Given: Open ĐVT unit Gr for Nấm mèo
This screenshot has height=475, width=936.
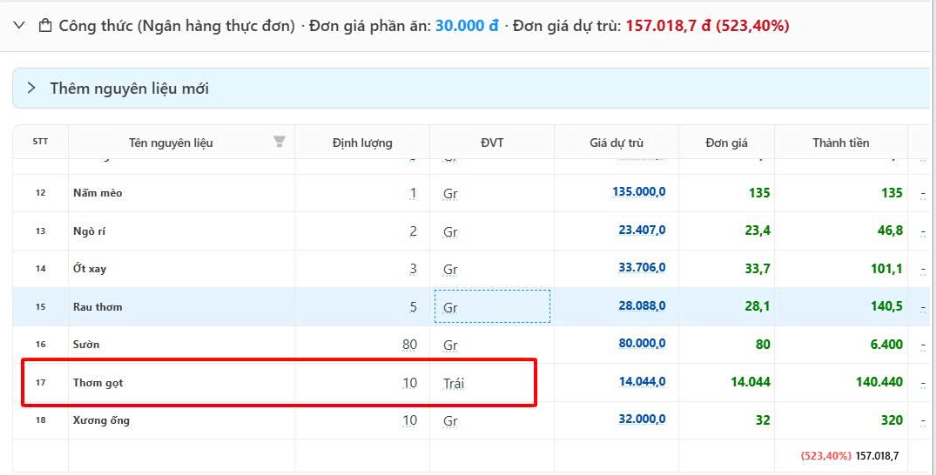Looking at the screenshot, I should pos(450,194).
